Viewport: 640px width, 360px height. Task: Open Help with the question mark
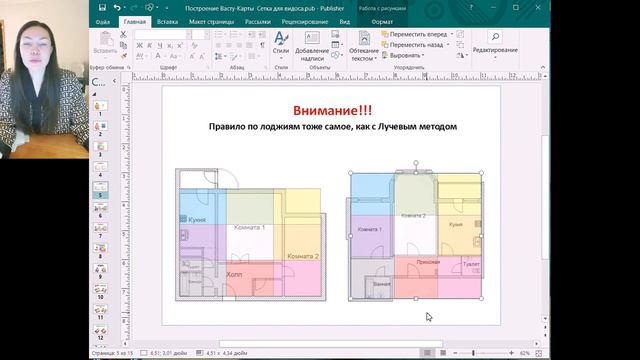[471, 8]
